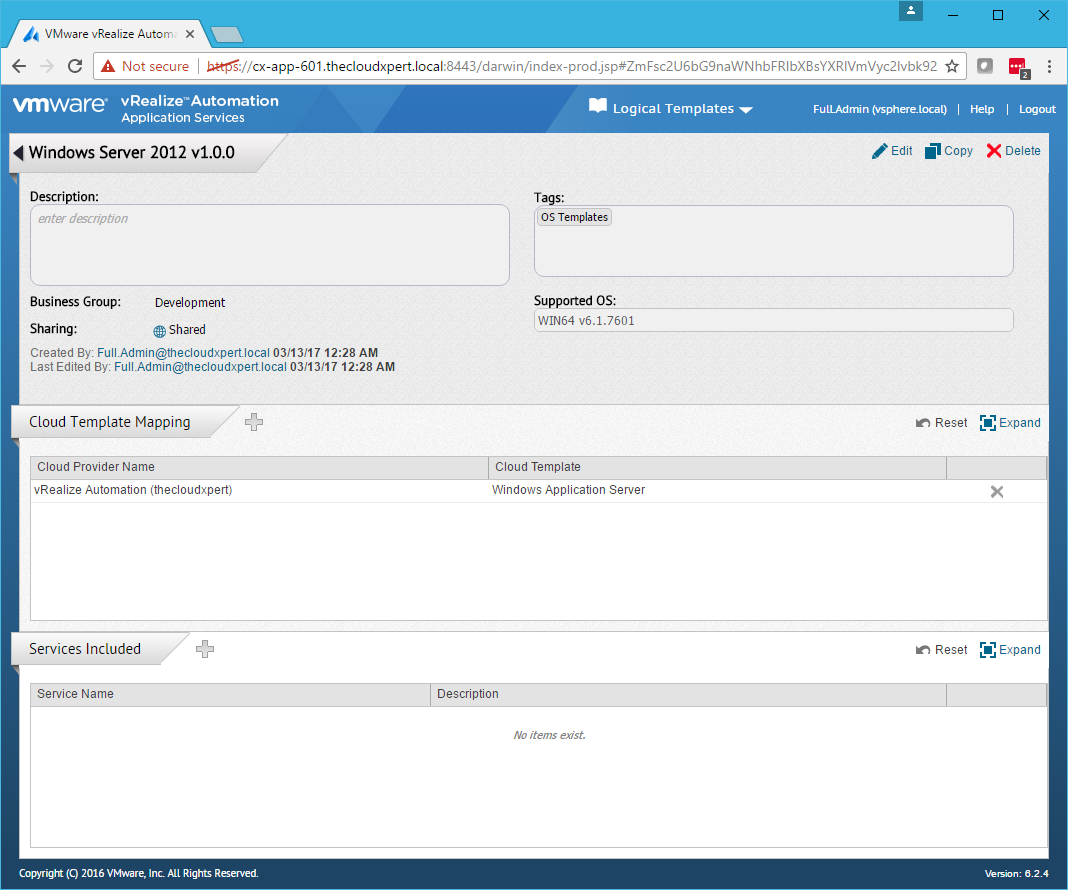Go back using the black arrow
This screenshot has height=890, width=1068.
[x=18, y=153]
